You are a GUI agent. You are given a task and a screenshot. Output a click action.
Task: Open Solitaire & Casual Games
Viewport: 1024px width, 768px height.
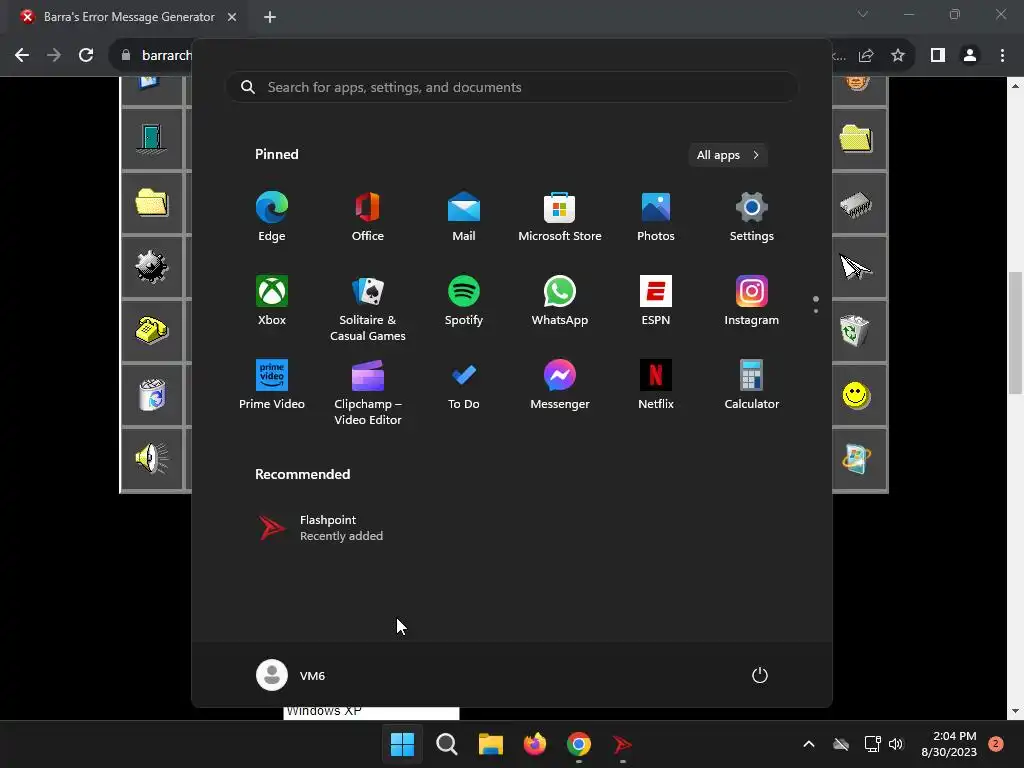pos(368,309)
